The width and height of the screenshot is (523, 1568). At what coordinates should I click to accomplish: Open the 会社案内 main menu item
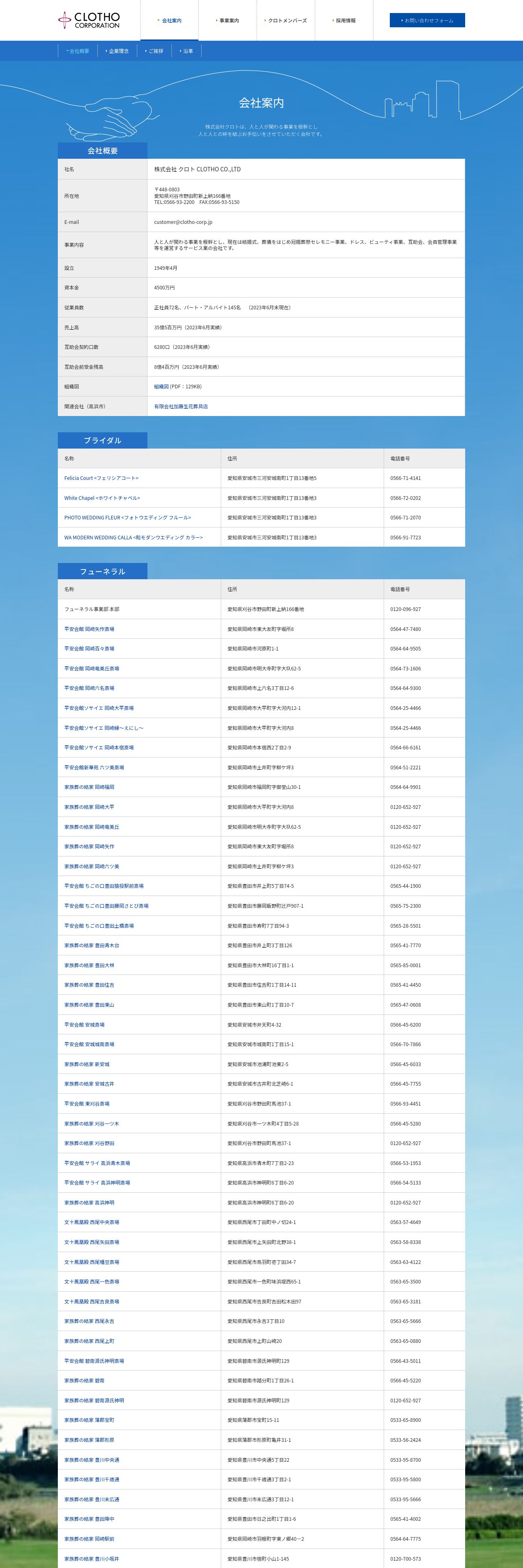(169, 21)
